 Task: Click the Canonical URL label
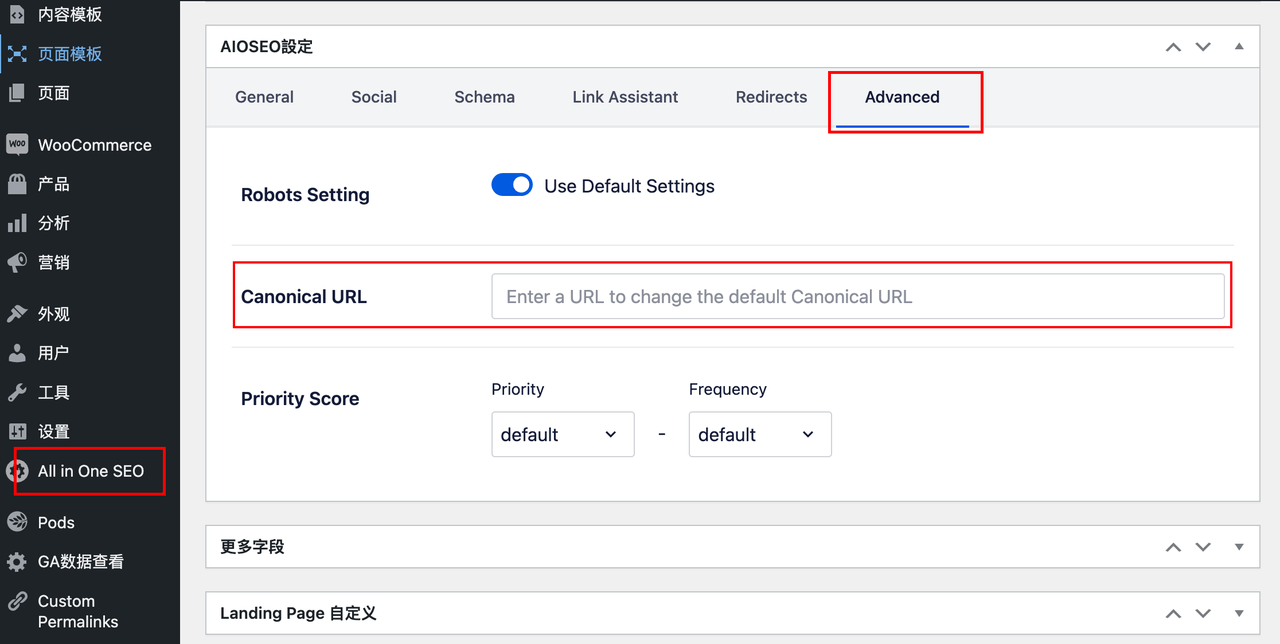click(304, 297)
